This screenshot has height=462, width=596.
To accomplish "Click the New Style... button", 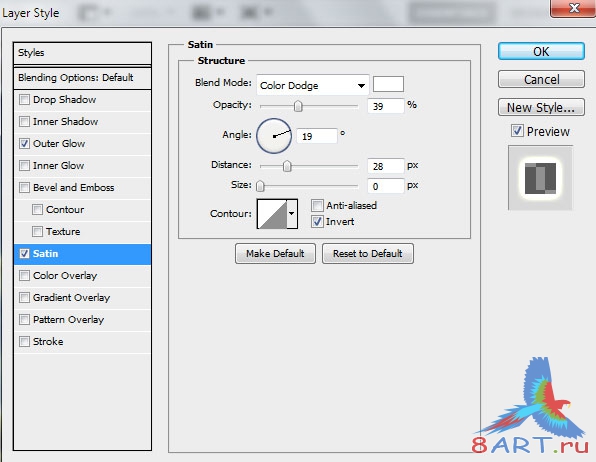I will pyautogui.click(x=541, y=108).
